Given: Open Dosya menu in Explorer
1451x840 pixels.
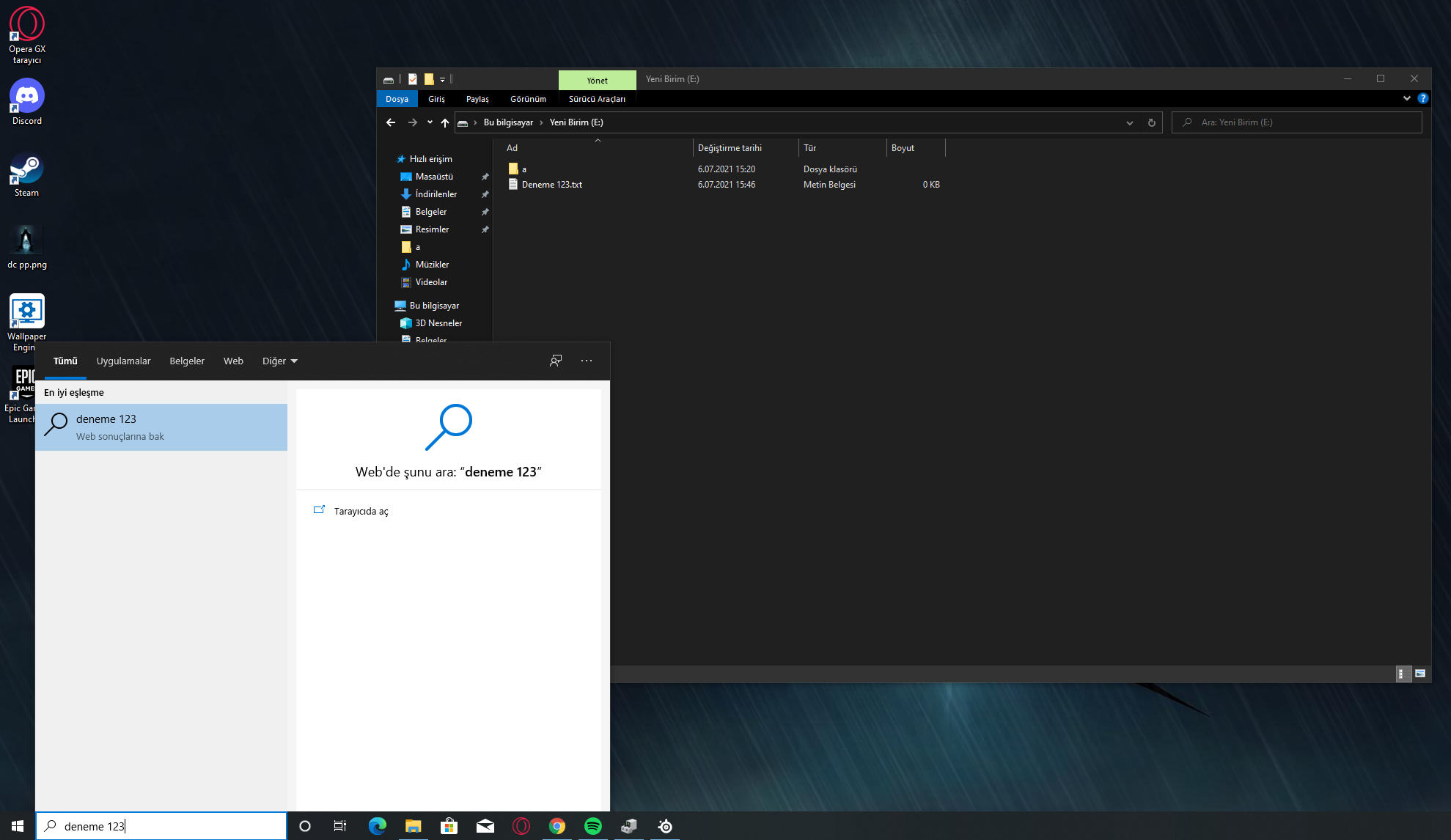Looking at the screenshot, I should [x=397, y=99].
